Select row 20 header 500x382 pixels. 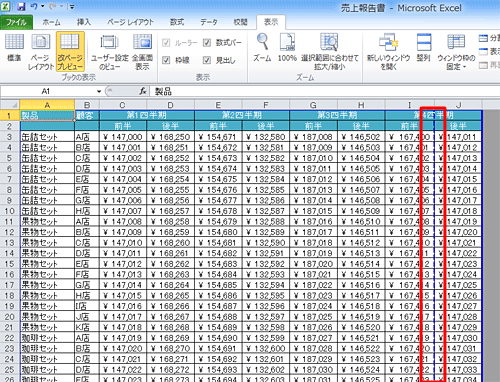tap(9, 317)
